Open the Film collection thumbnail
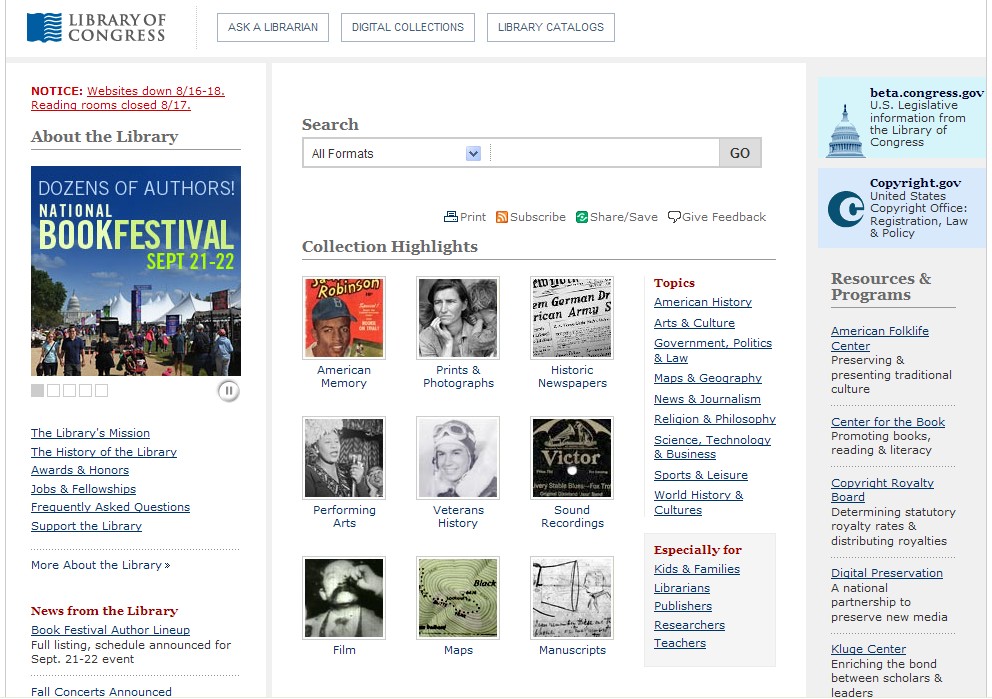 click(x=344, y=598)
